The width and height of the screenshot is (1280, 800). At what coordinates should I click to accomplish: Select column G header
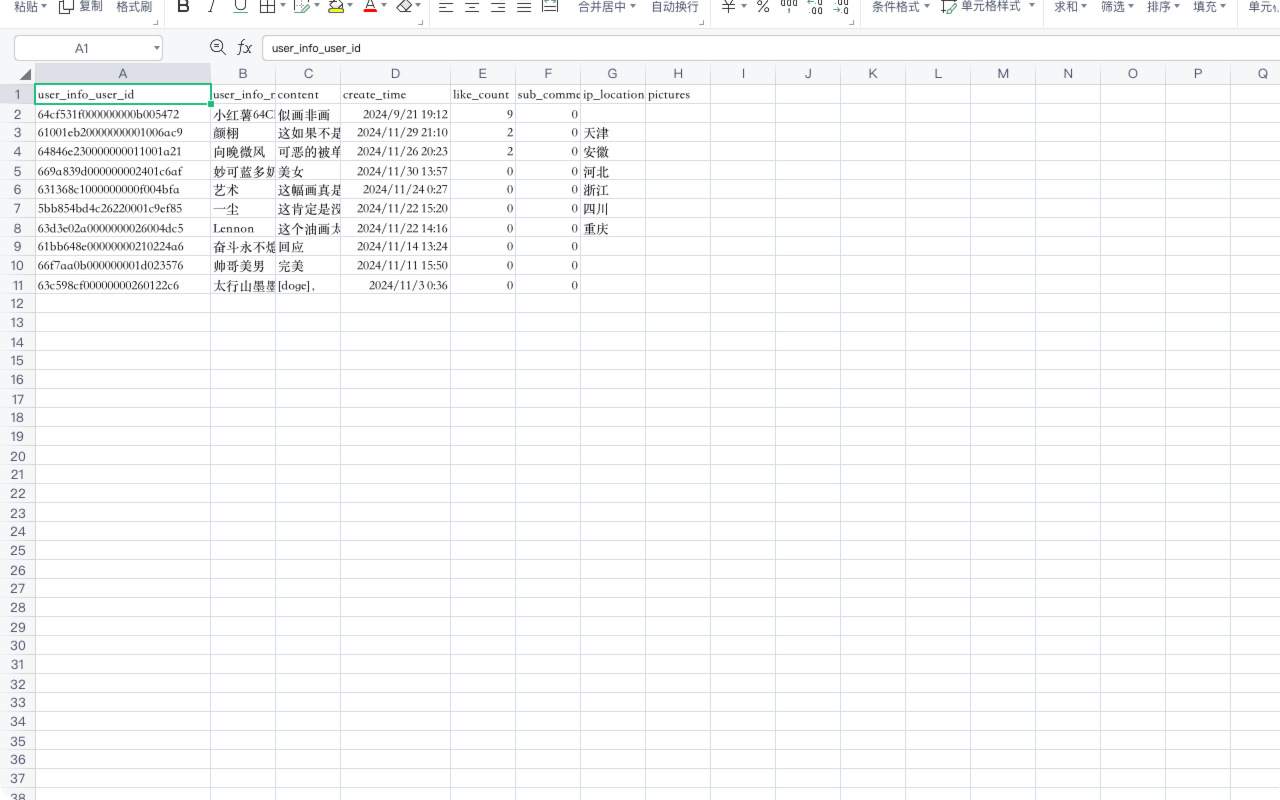612,74
